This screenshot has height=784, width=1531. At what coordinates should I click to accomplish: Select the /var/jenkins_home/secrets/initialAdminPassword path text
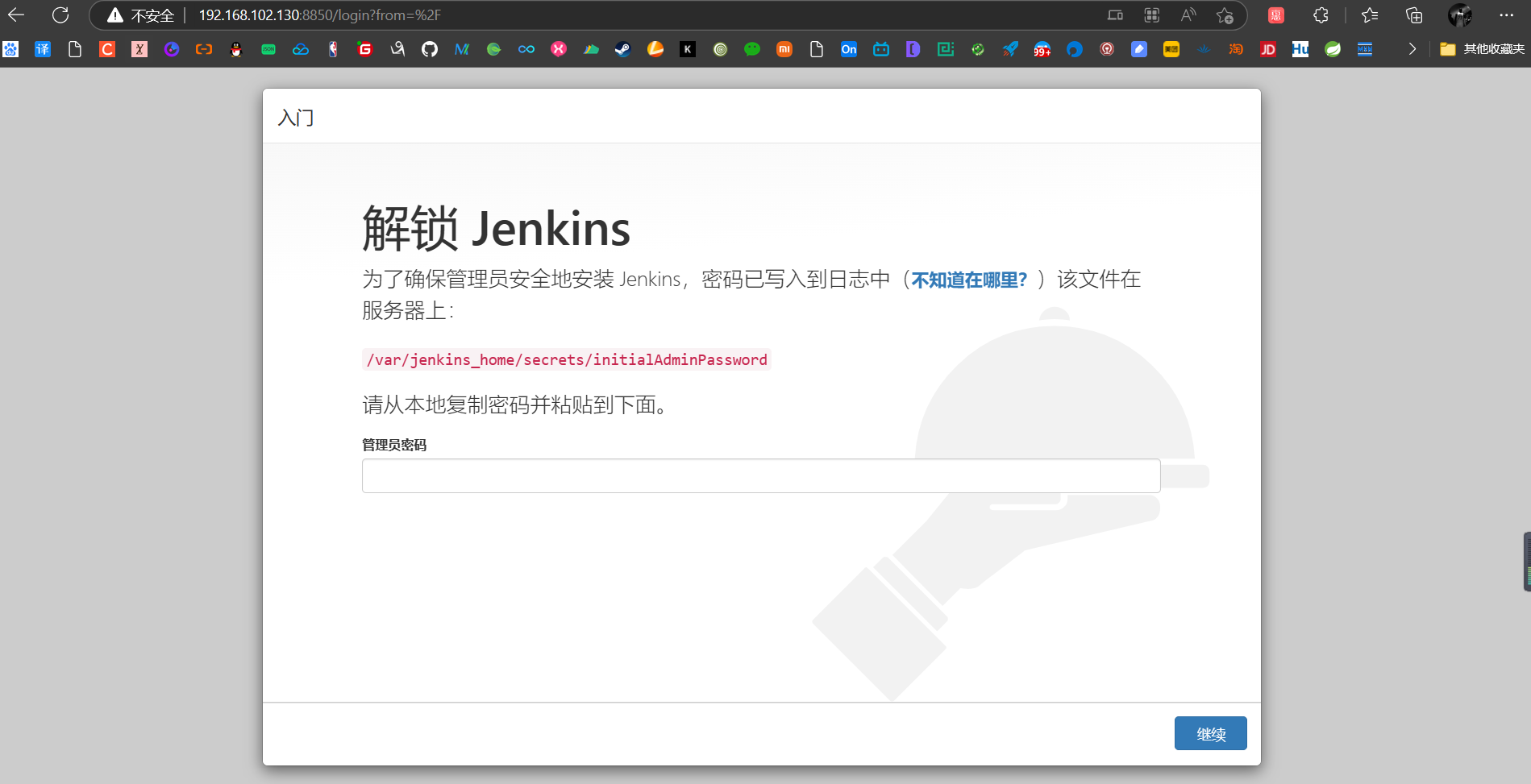coord(567,359)
